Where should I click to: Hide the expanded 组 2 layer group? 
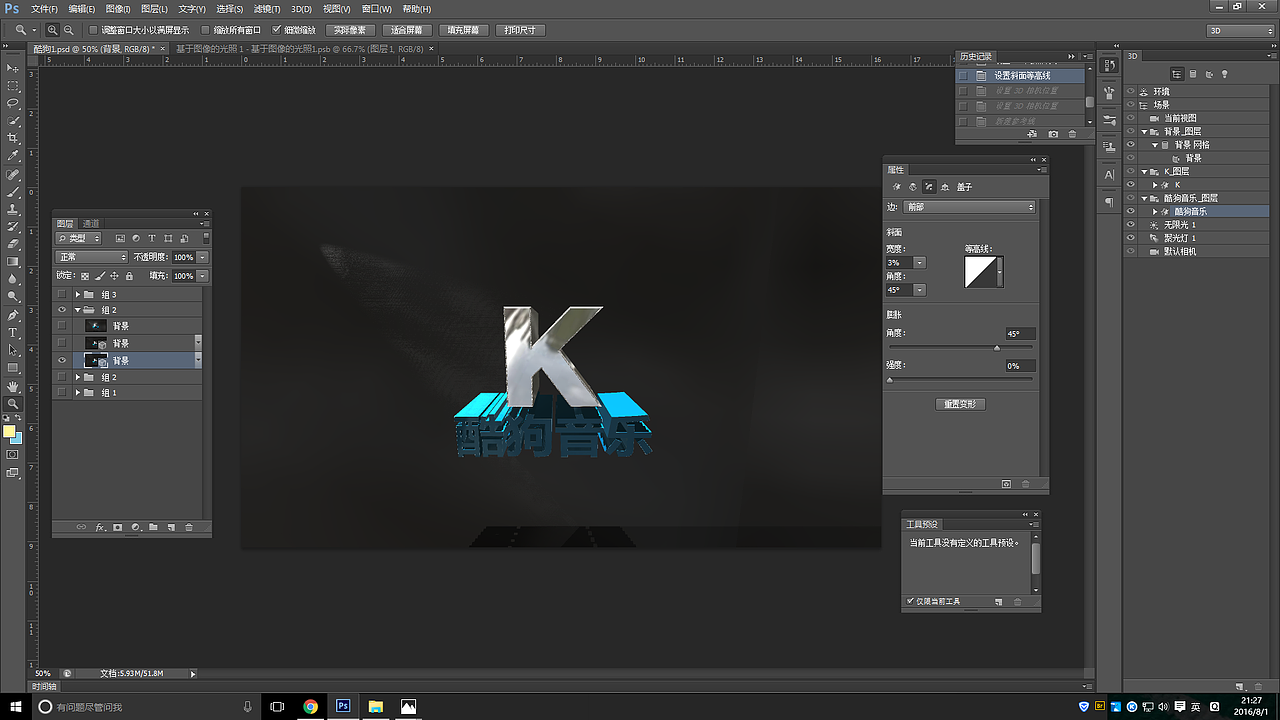click(62, 310)
